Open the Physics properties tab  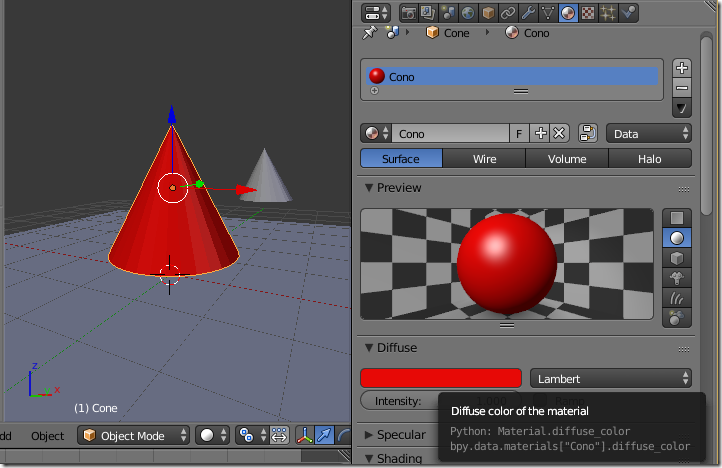(628, 13)
